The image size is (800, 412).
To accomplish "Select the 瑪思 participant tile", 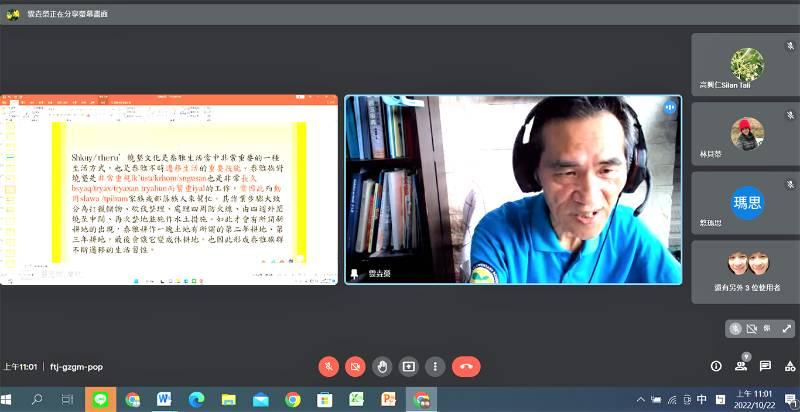I will pyautogui.click(x=745, y=203).
